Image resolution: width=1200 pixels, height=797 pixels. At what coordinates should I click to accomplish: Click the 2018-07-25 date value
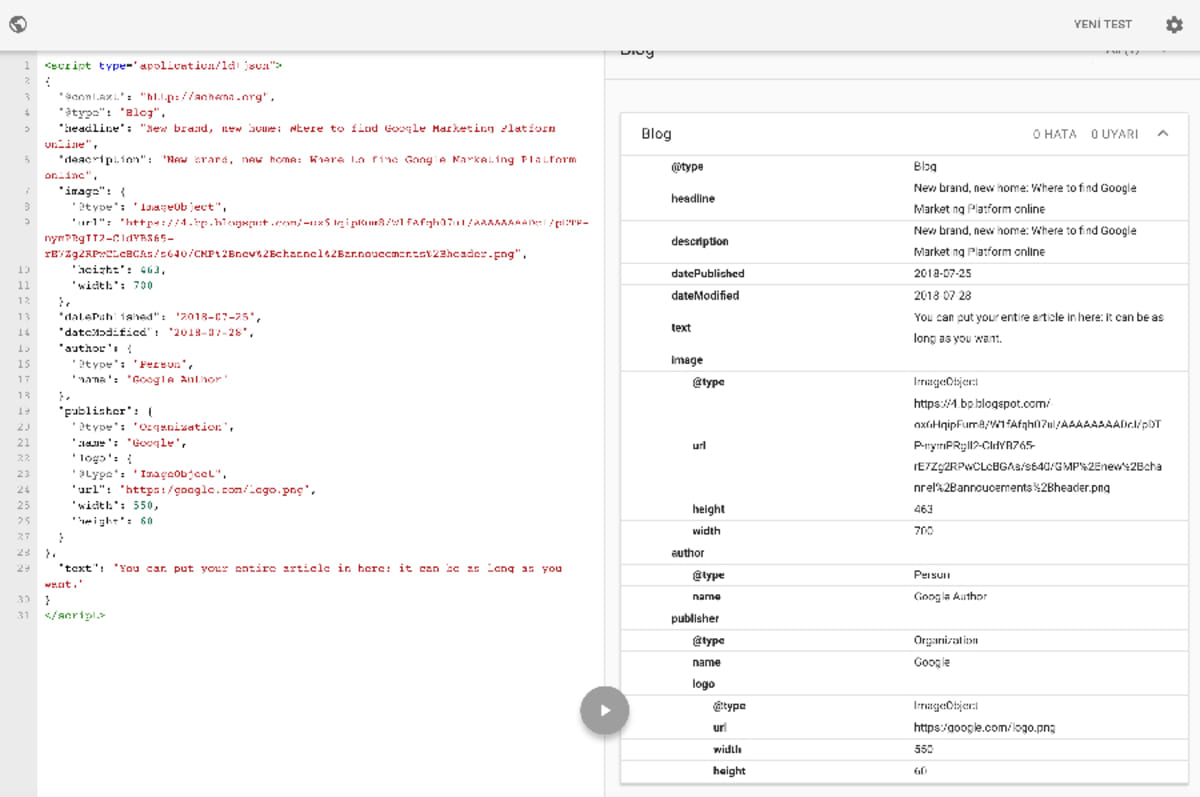(x=942, y=273)
